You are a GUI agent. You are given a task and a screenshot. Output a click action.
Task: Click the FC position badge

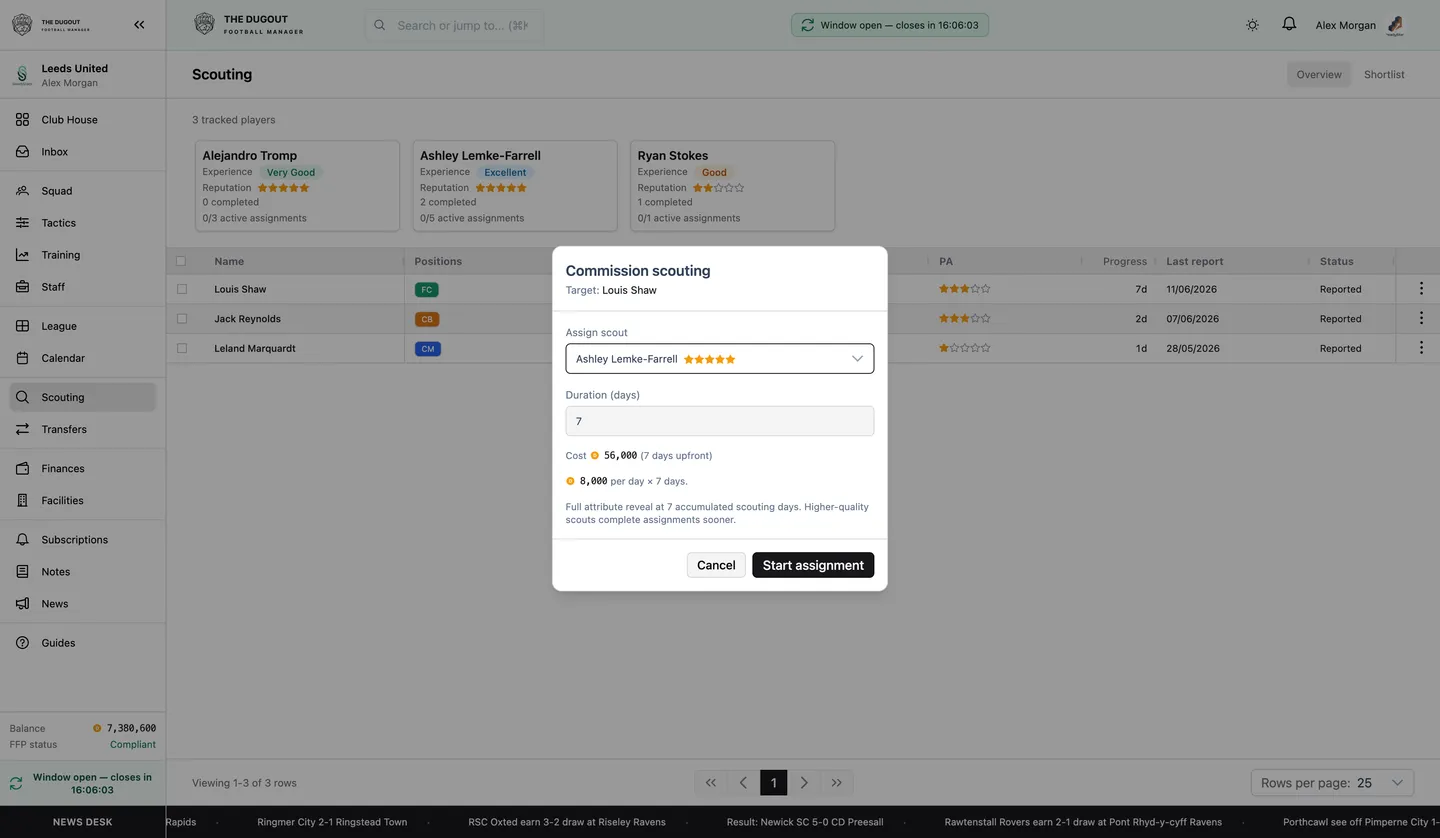coord(427,290)
